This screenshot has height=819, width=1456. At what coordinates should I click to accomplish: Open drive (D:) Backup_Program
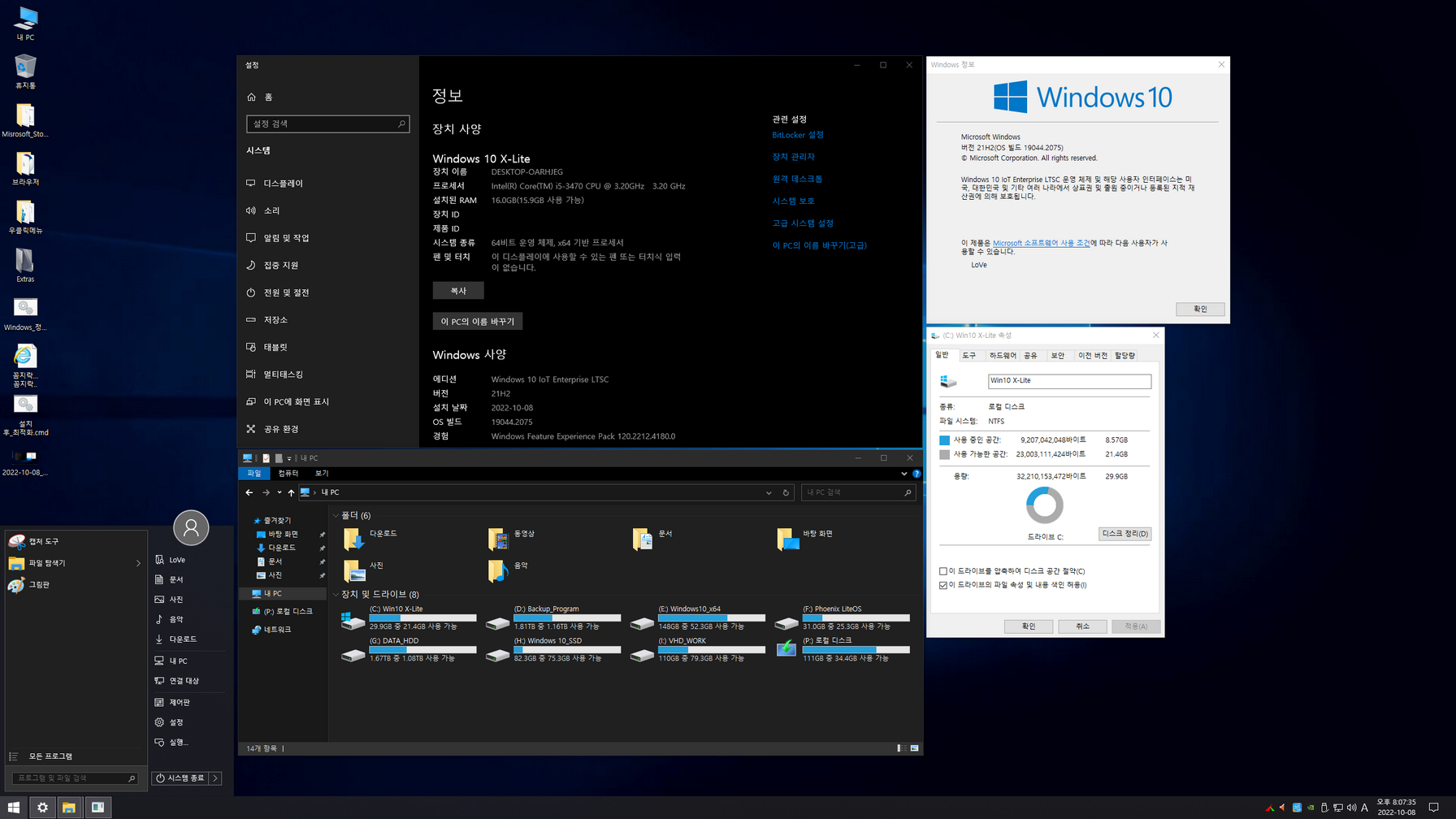point(553,617)
